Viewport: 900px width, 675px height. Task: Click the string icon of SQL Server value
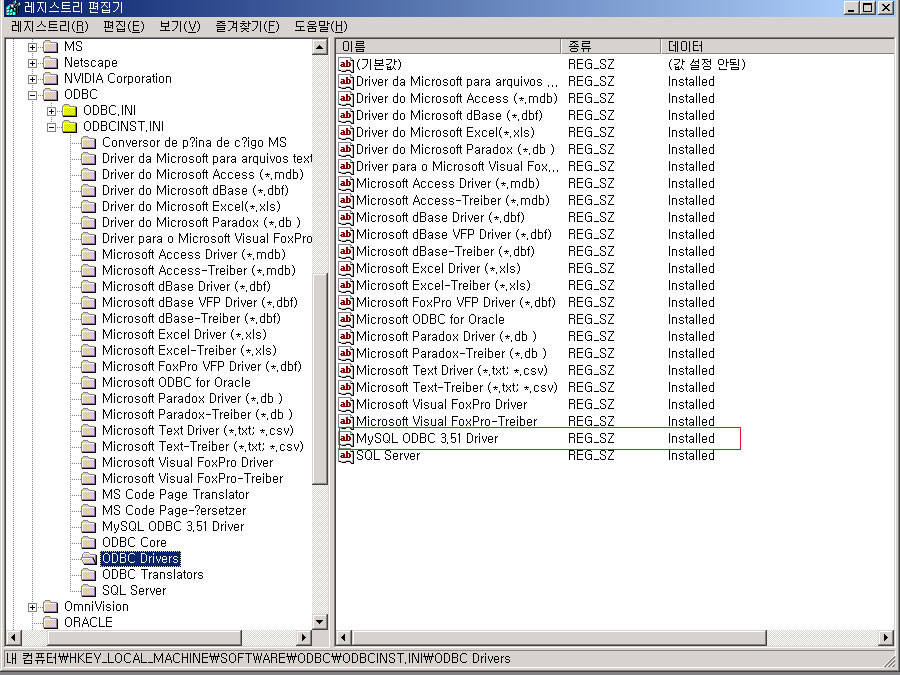pos(346,456)
